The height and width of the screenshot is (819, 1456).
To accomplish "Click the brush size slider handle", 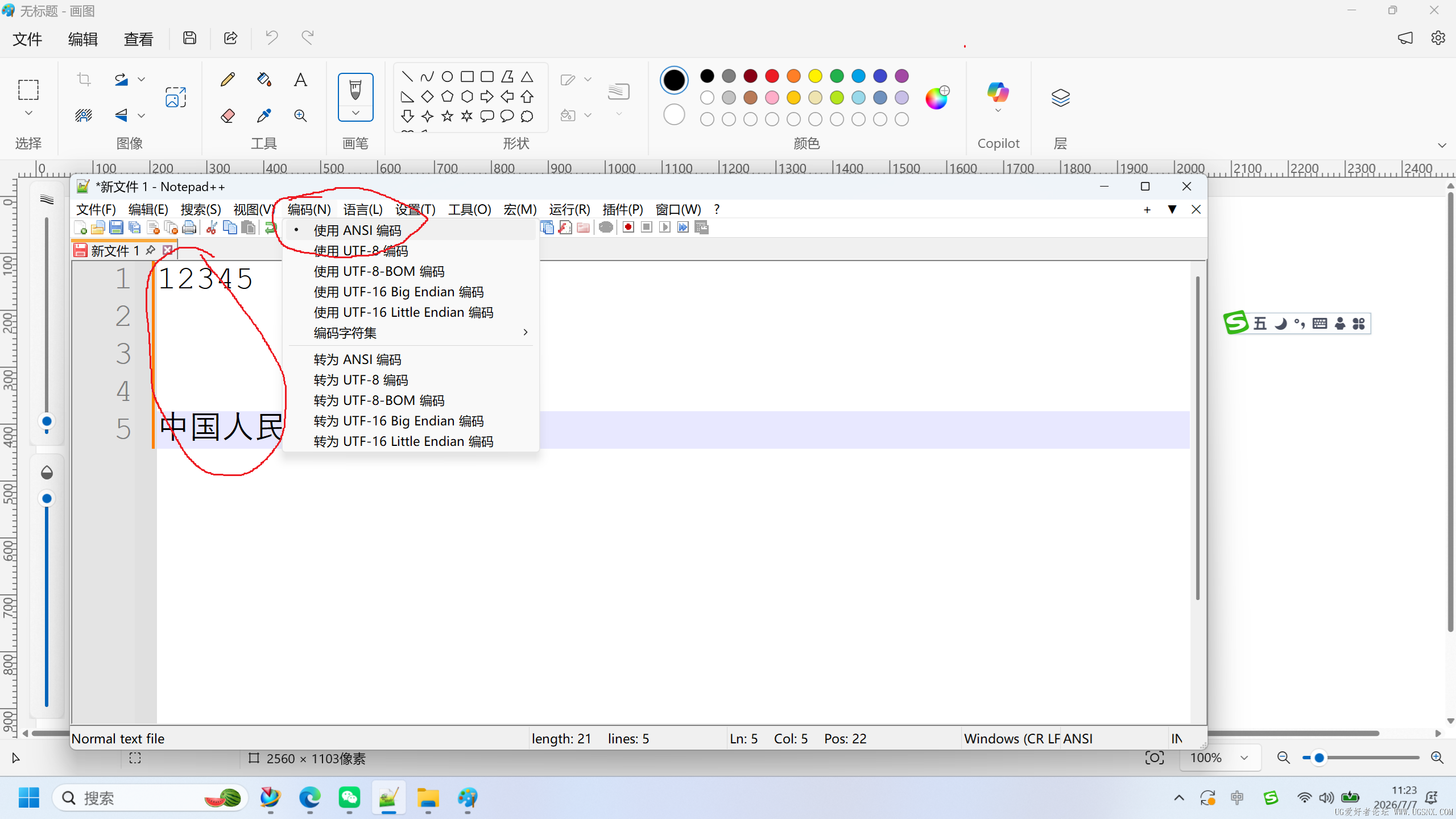I will (x=47, y=421).
